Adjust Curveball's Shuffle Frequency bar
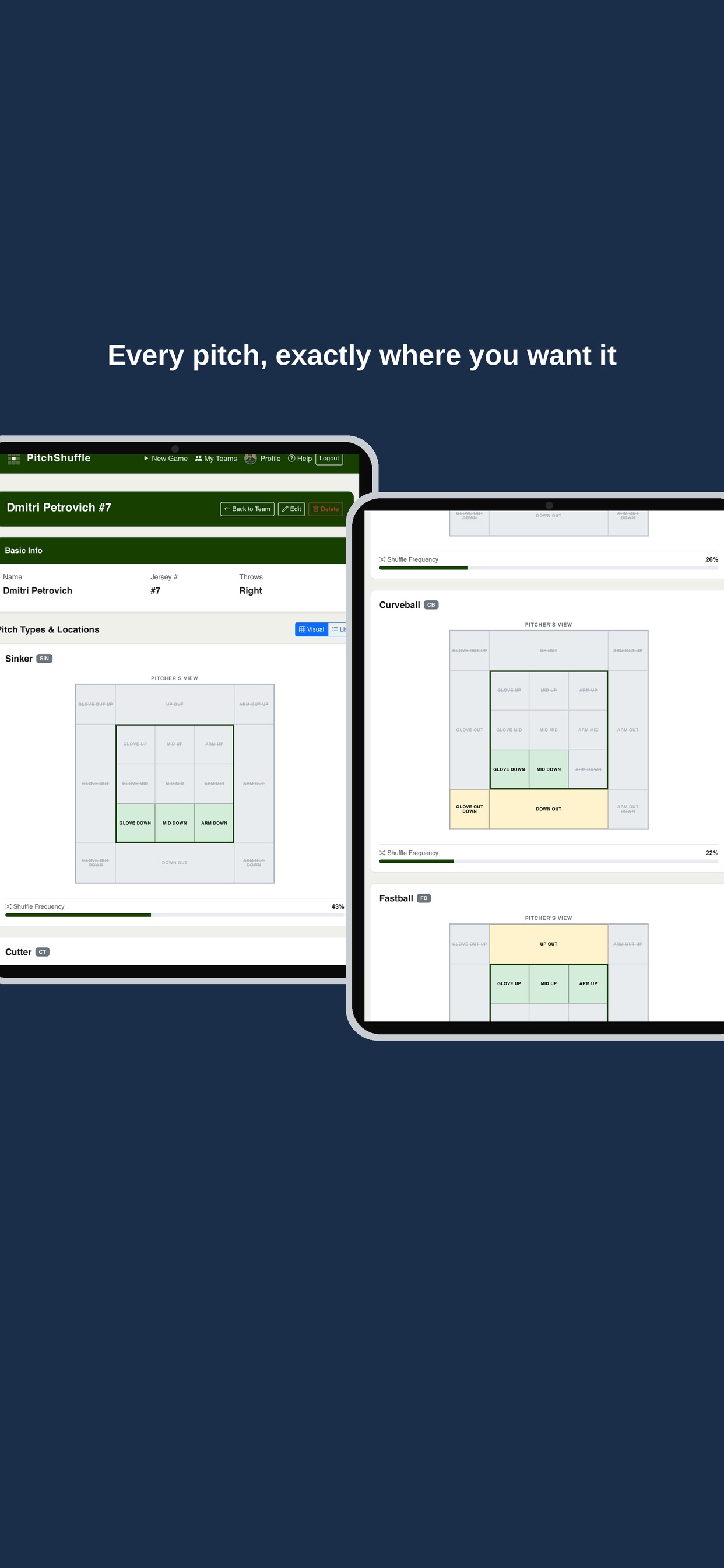 pyautogui.click(x=549, y=862)
